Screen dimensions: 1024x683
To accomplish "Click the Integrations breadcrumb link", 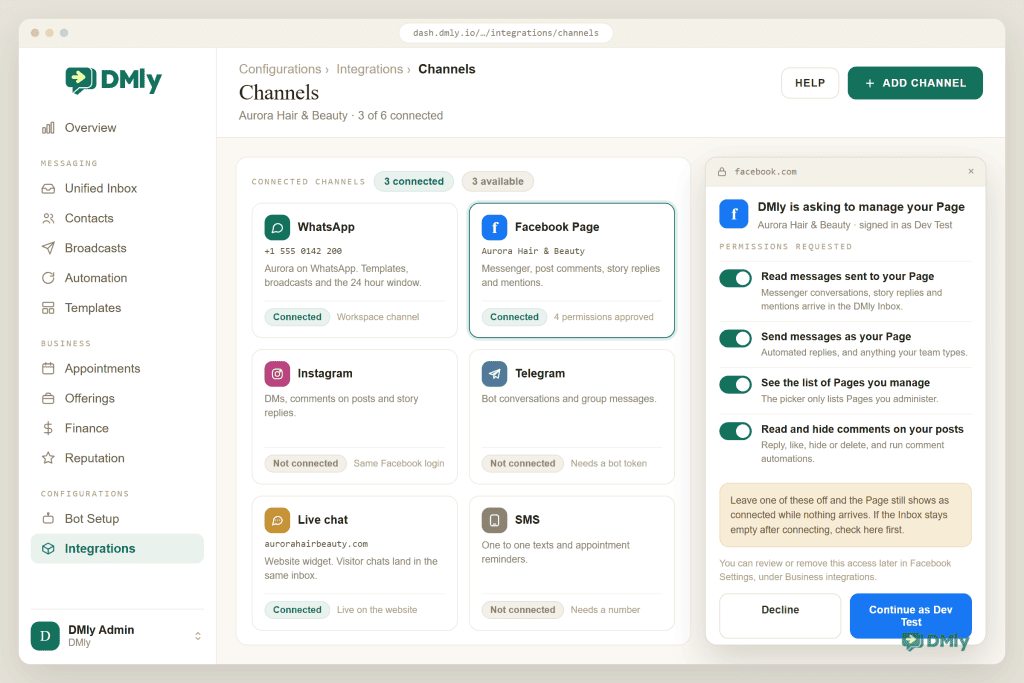I will tap(370, 69).
